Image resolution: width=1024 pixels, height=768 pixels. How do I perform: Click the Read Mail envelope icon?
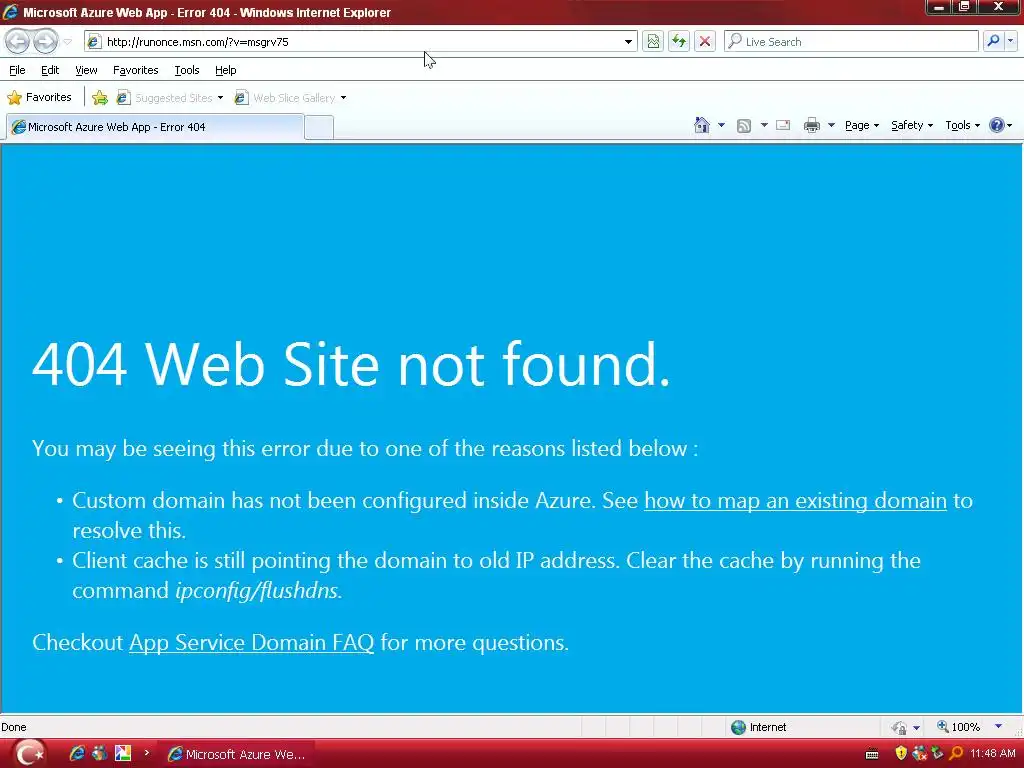pyautogui.click(x=783, y=125)
